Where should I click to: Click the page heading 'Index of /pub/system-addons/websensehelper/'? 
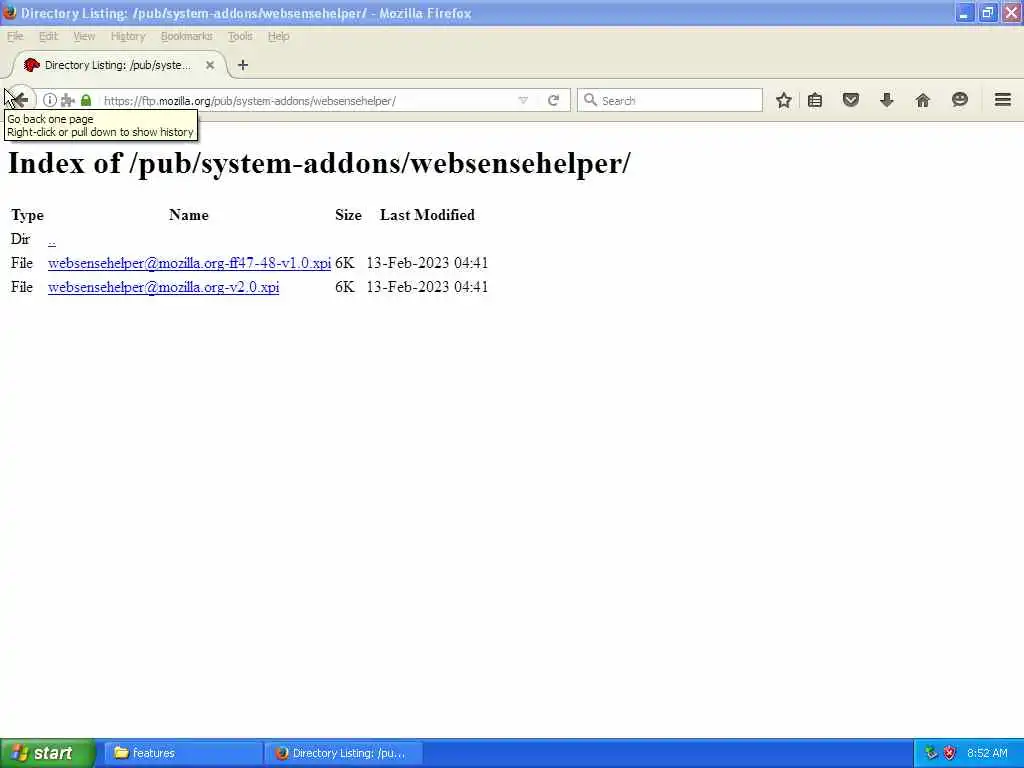pos(319,163)
